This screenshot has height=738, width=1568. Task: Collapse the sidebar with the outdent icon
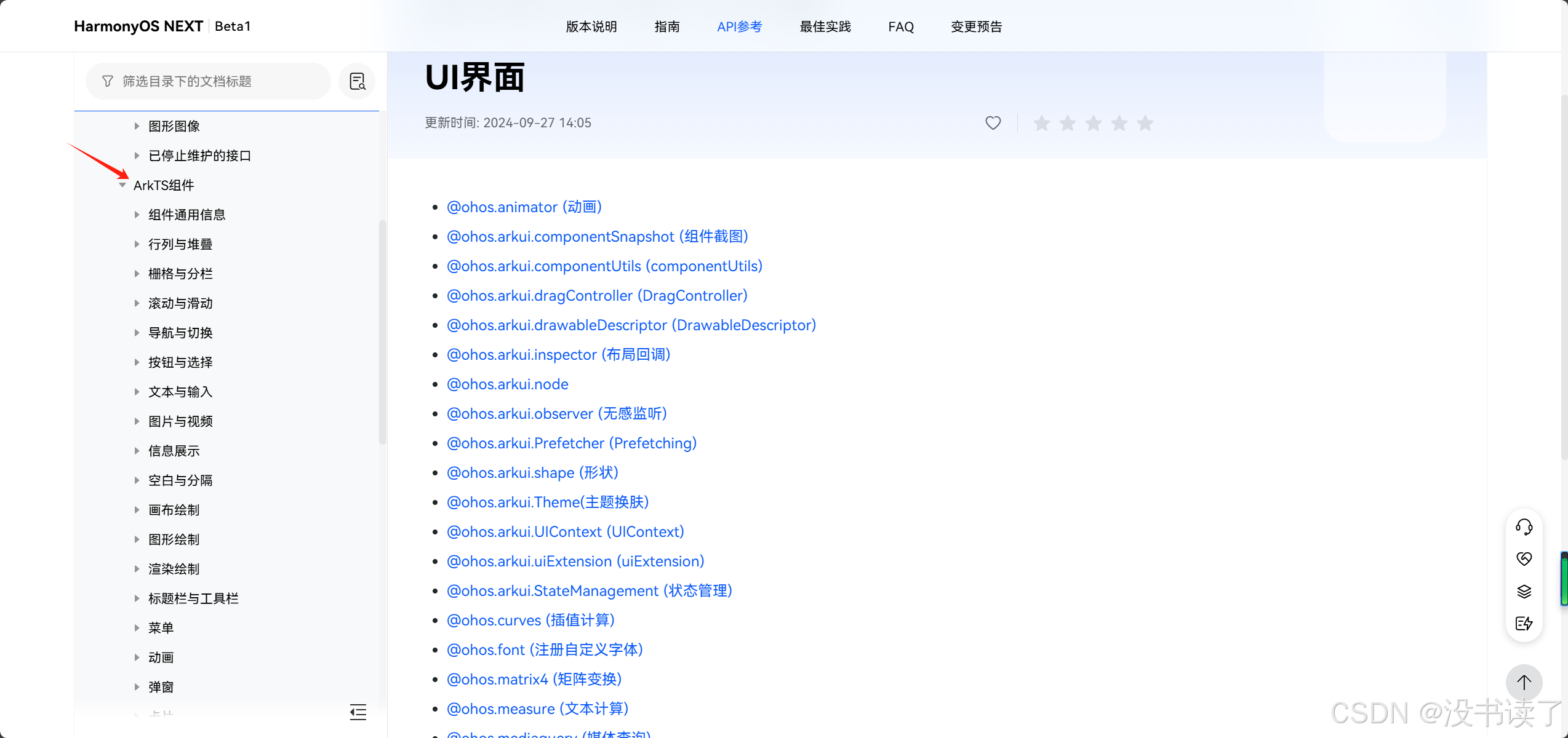coord(358,712)
